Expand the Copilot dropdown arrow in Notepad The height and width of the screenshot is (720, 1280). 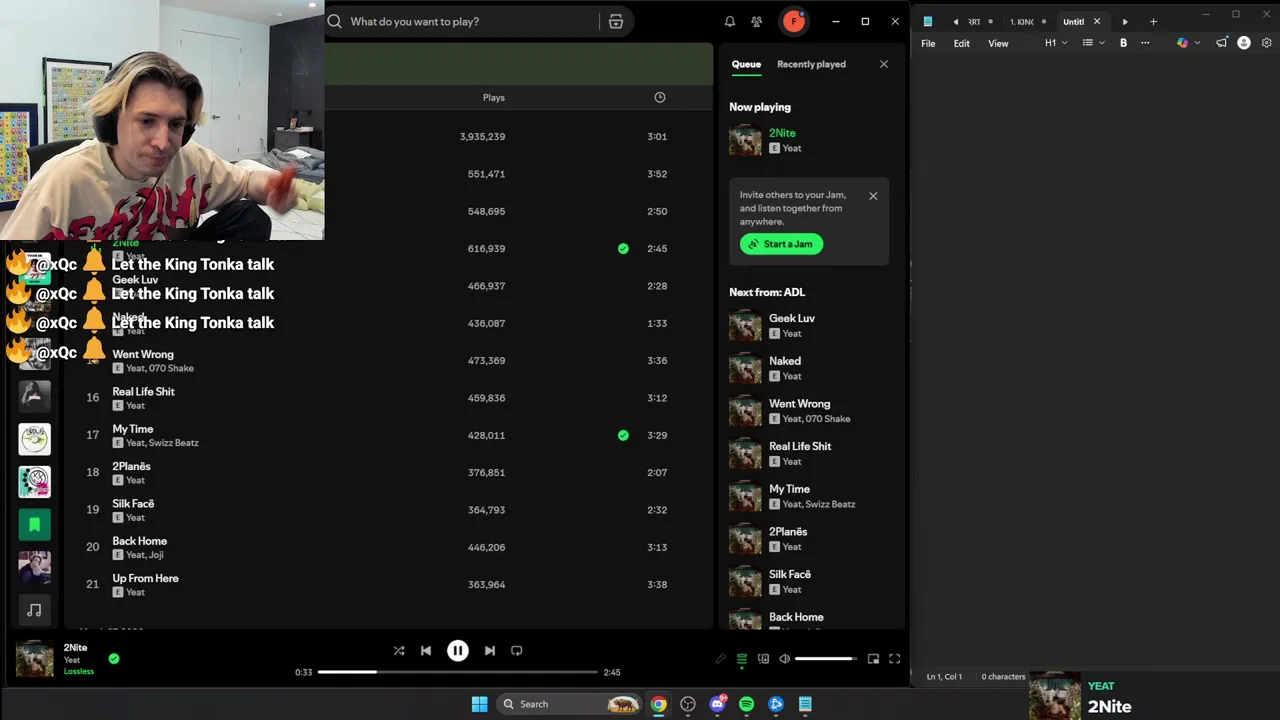[x=1196, y=43]
